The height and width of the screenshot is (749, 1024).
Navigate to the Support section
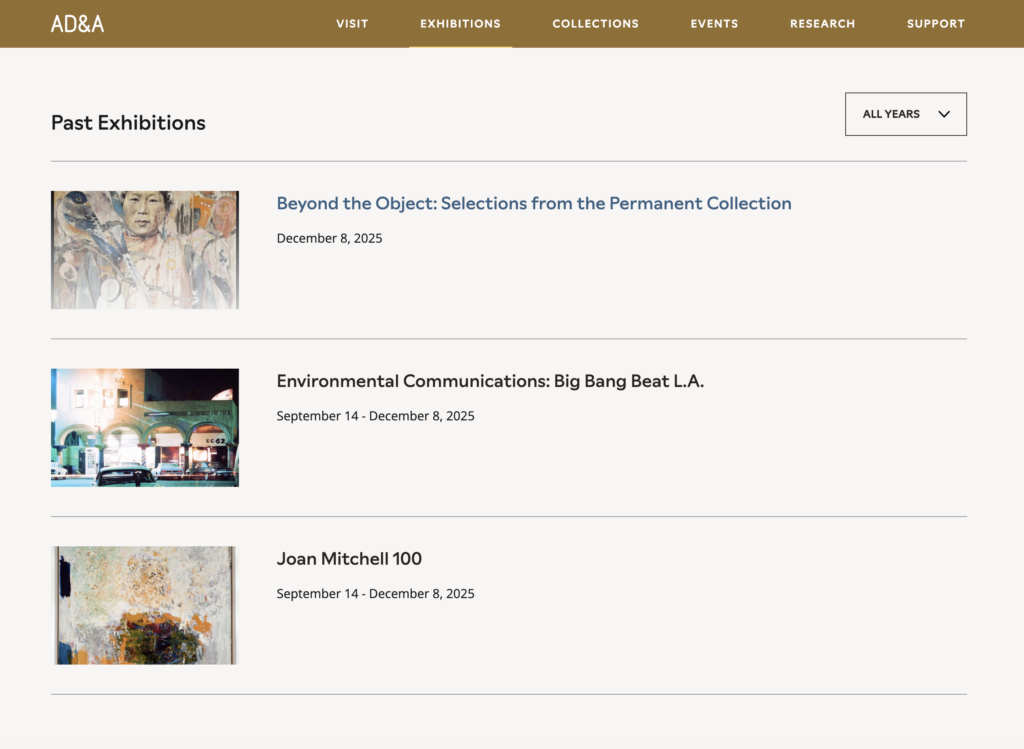pyautogui.click(x=935, y=24)
